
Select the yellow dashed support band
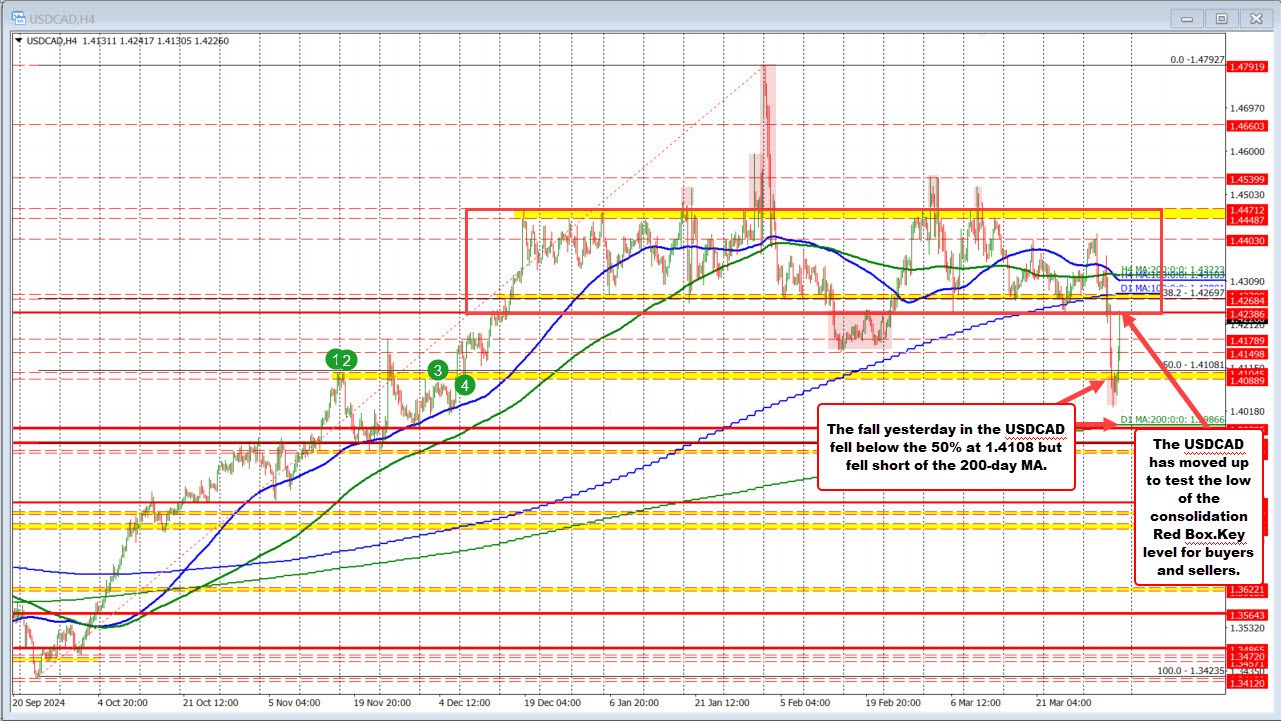coord(600,380)
